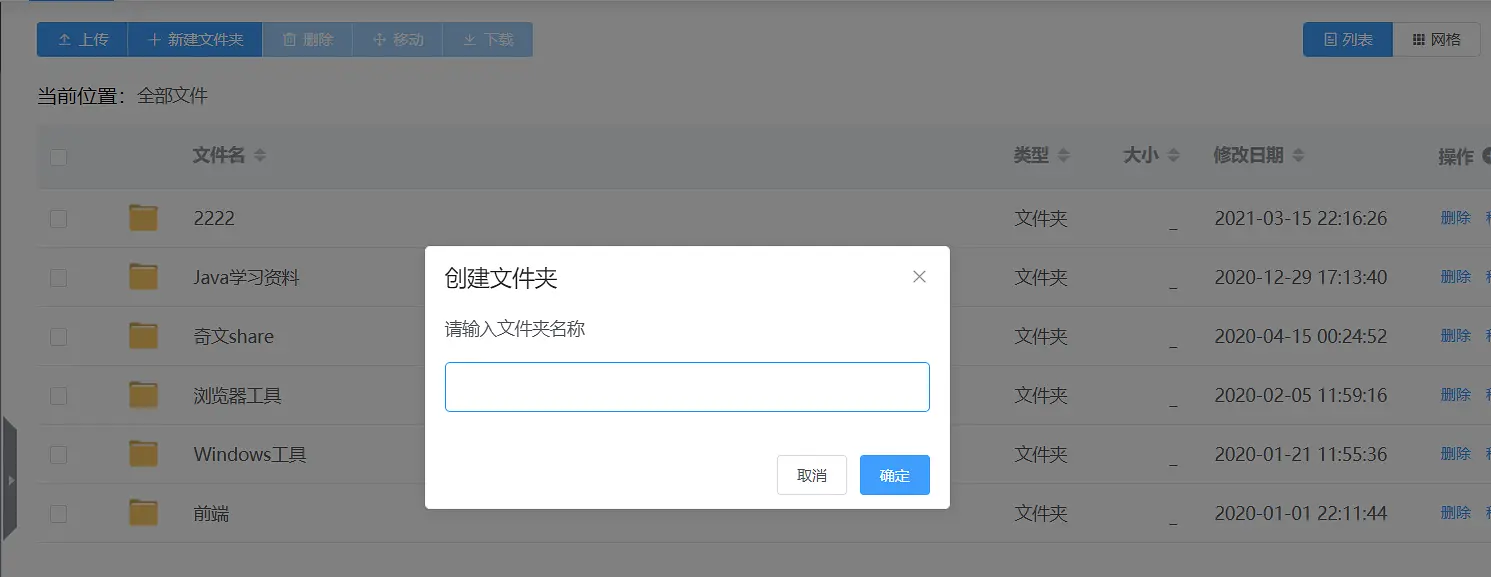This screenshot has height=577, width=1491.
Task: Click the folder icon beside 前端
Action: 143,512
